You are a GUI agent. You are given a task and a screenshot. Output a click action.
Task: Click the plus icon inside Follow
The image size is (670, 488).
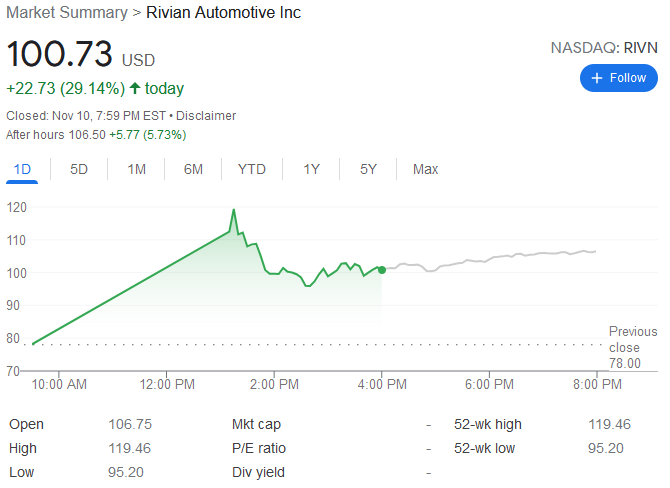click(597, 78)
